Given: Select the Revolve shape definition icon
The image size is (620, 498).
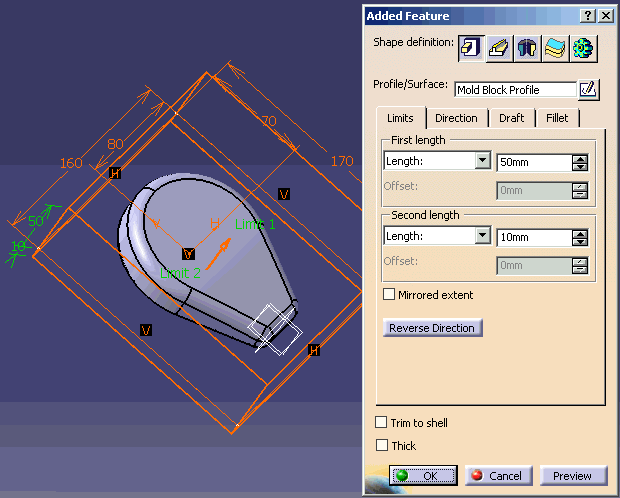Looking at the screenshot, I should coord(527,46).
